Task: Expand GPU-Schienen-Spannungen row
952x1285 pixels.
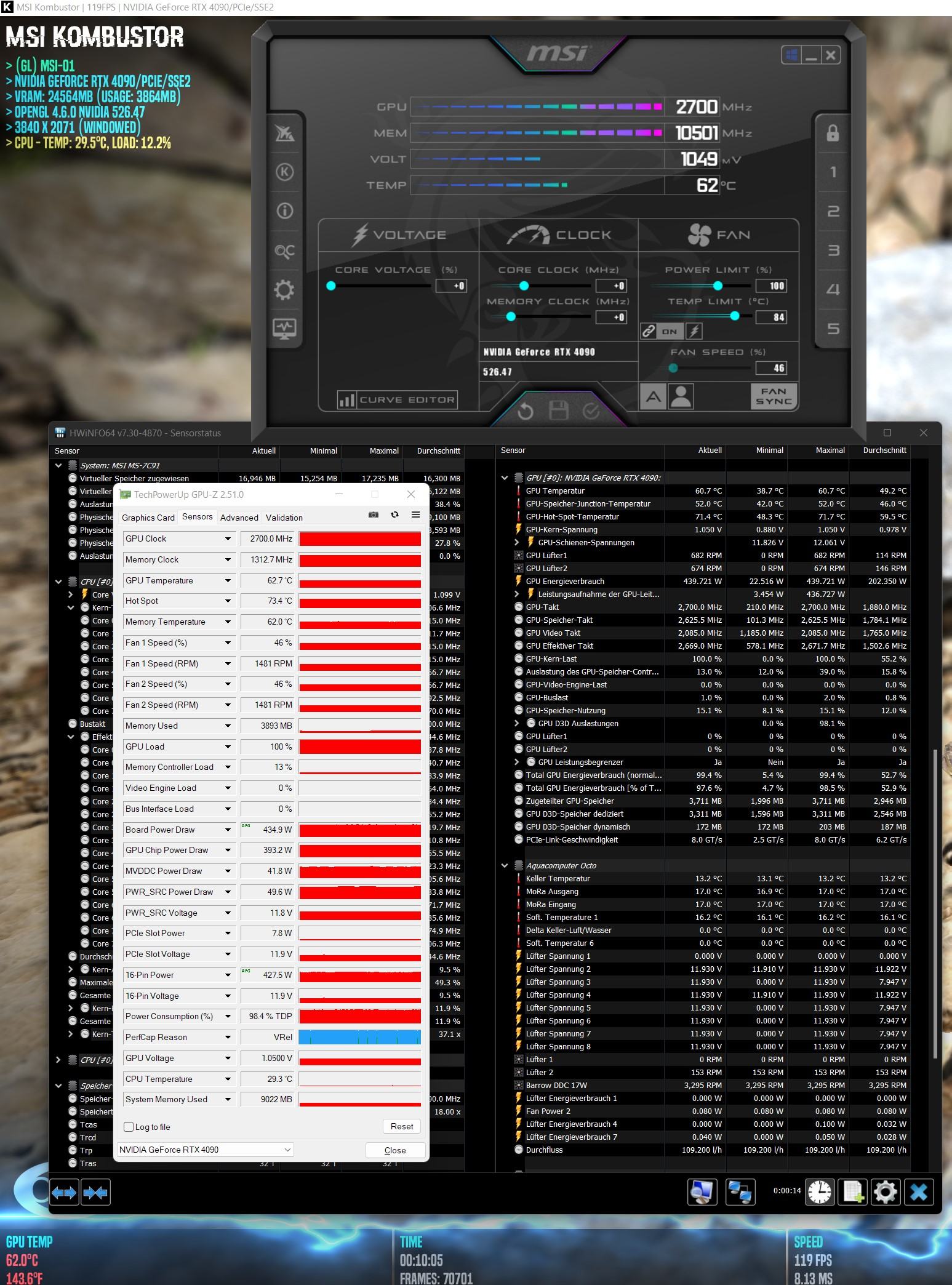Action: tap(518, 542)
